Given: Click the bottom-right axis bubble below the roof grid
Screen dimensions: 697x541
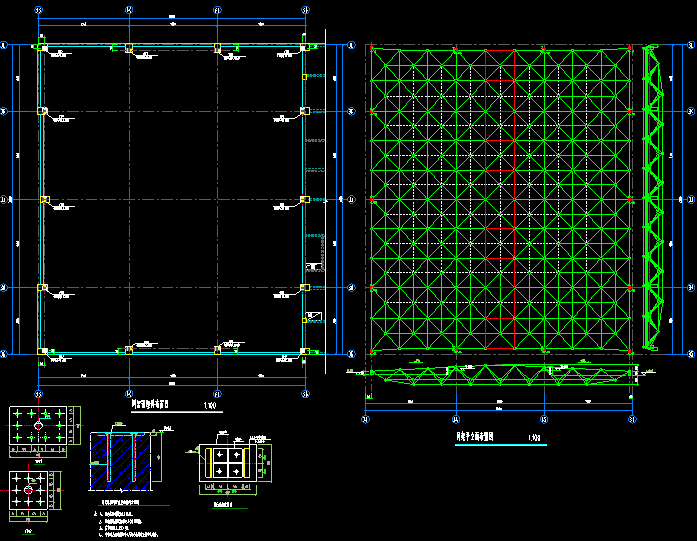Looking at the screenshot, I should (631, 420).
